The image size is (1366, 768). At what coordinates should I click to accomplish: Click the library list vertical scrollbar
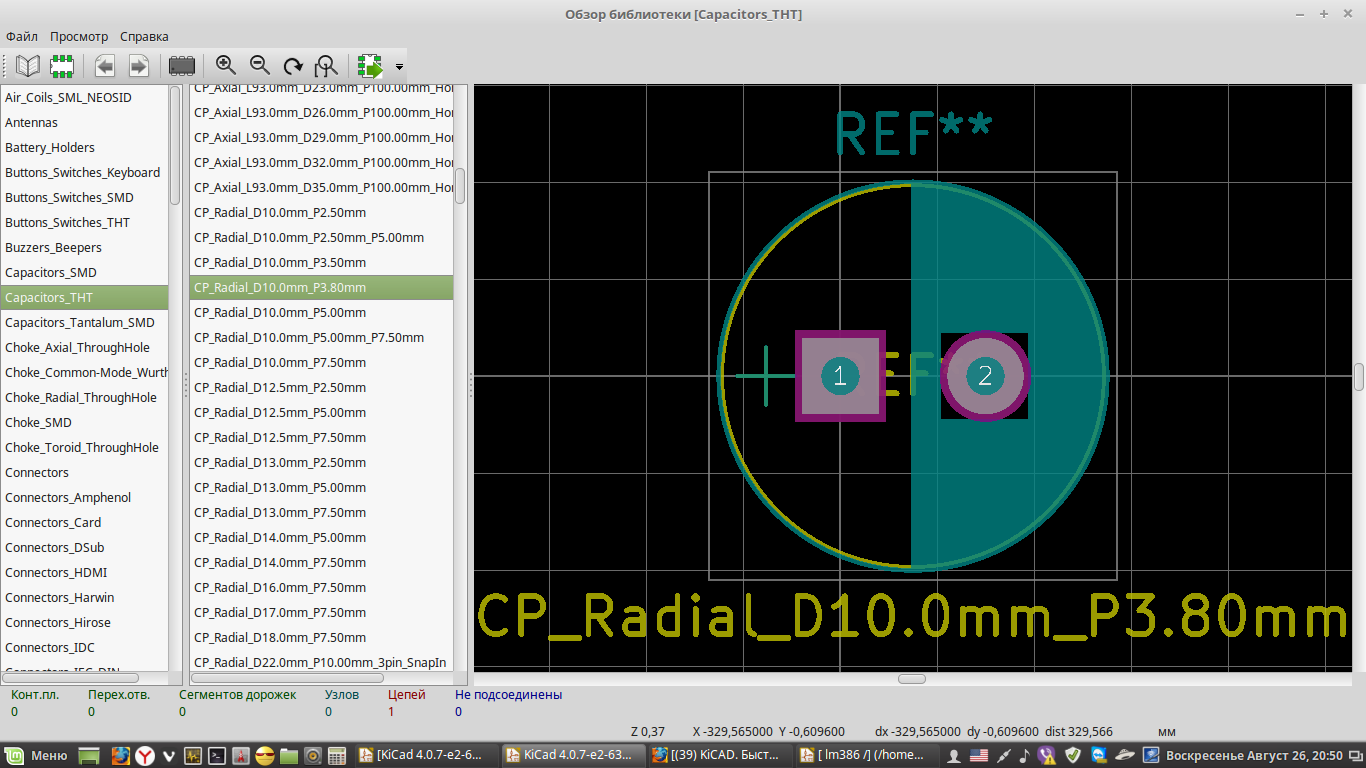click(x=175, y=145)
